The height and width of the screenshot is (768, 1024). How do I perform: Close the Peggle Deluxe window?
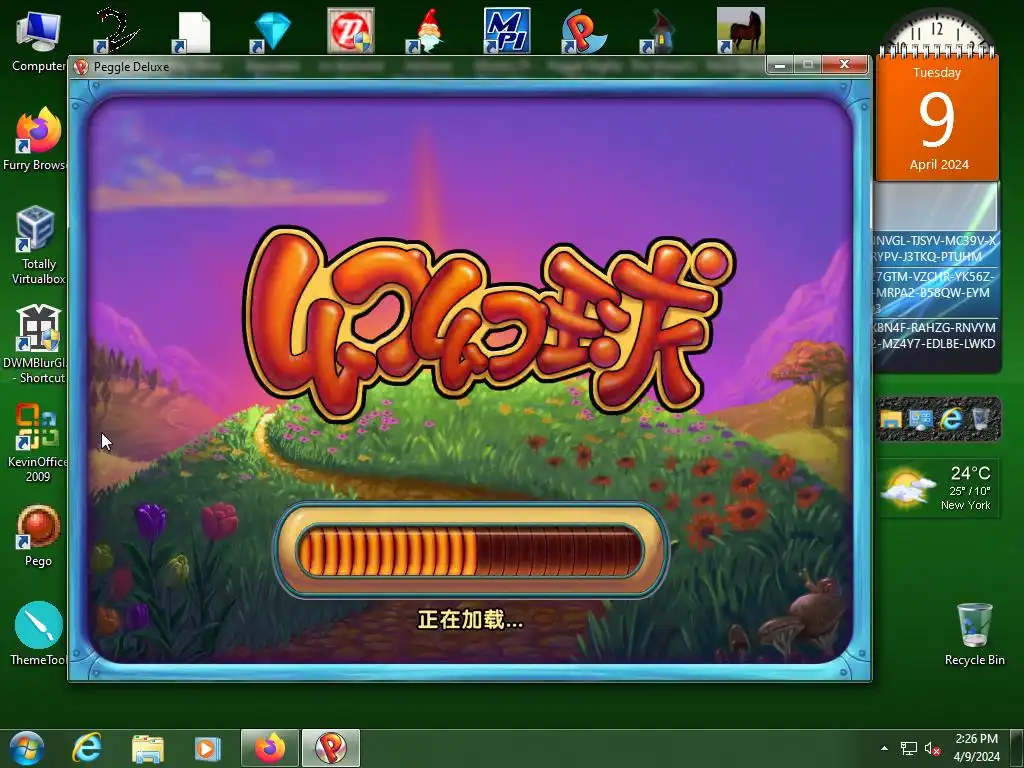click(844, 64)
